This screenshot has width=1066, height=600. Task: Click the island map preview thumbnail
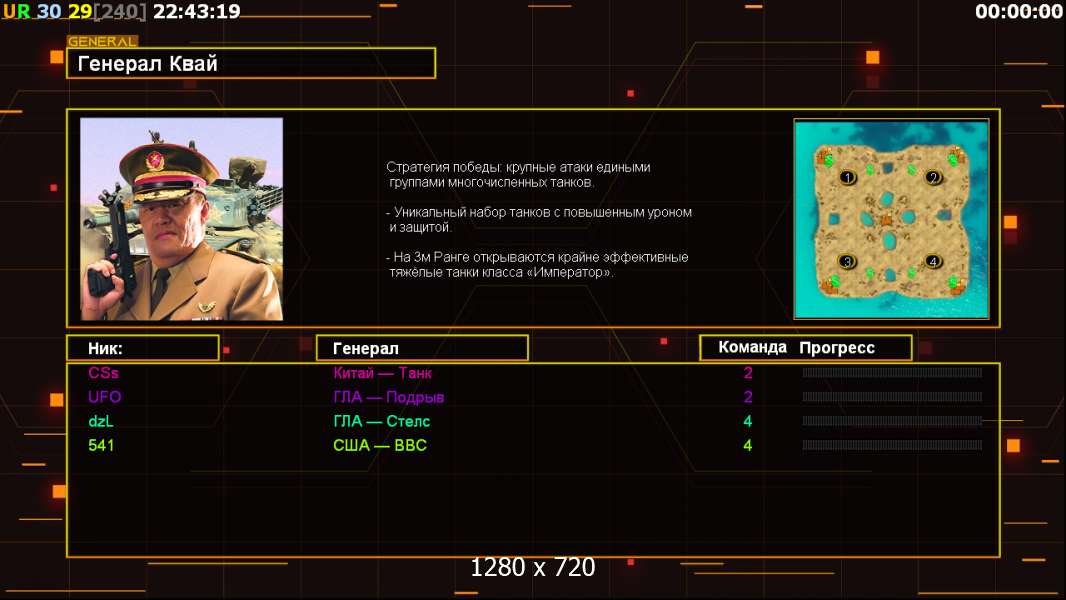click(891, 219)
